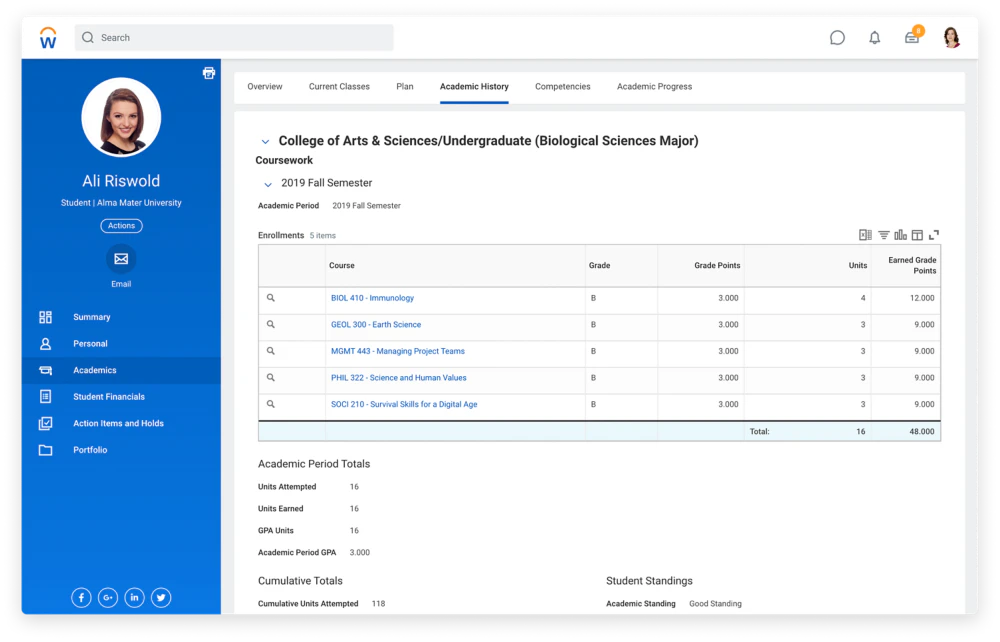
Task: Open the Workday home logo
Action: [x=47, y=36]
